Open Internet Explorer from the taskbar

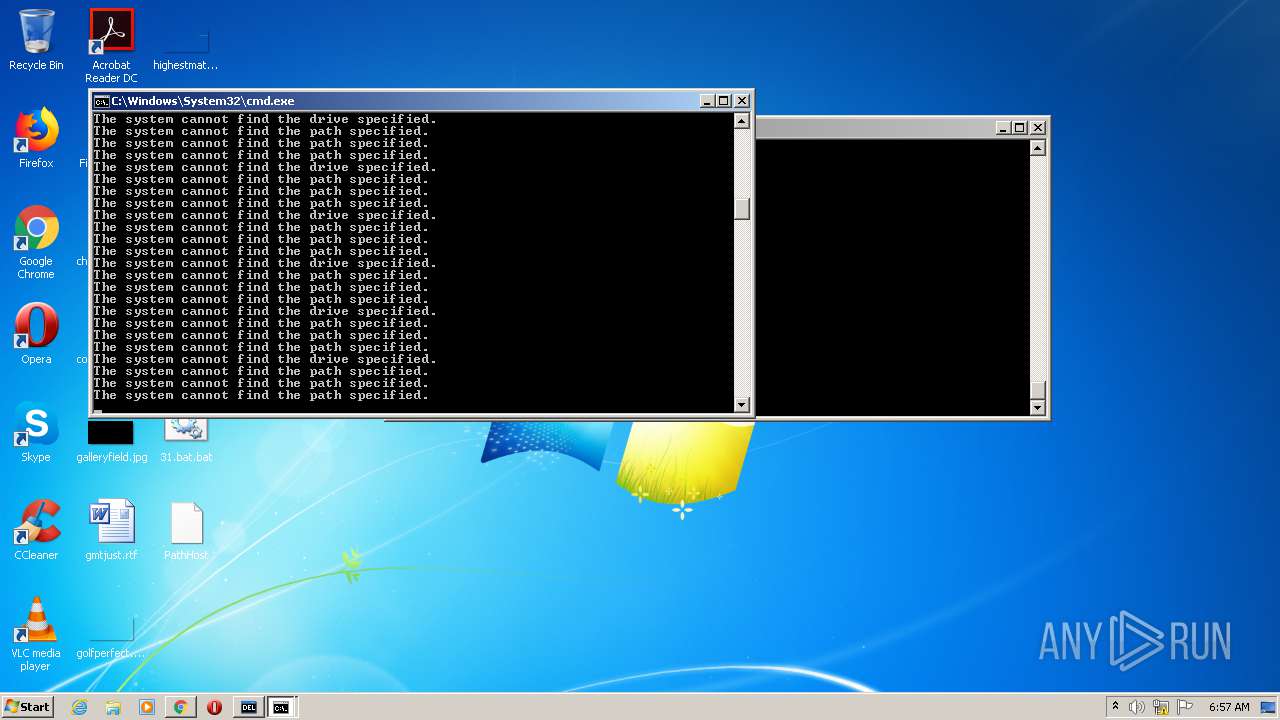click(80, 707)
